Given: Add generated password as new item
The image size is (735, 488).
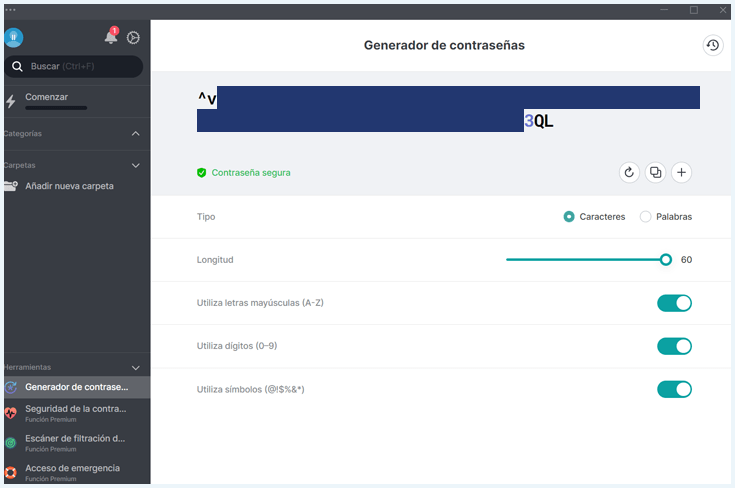Looking at the screenshot, I should [x=681, y=173].
